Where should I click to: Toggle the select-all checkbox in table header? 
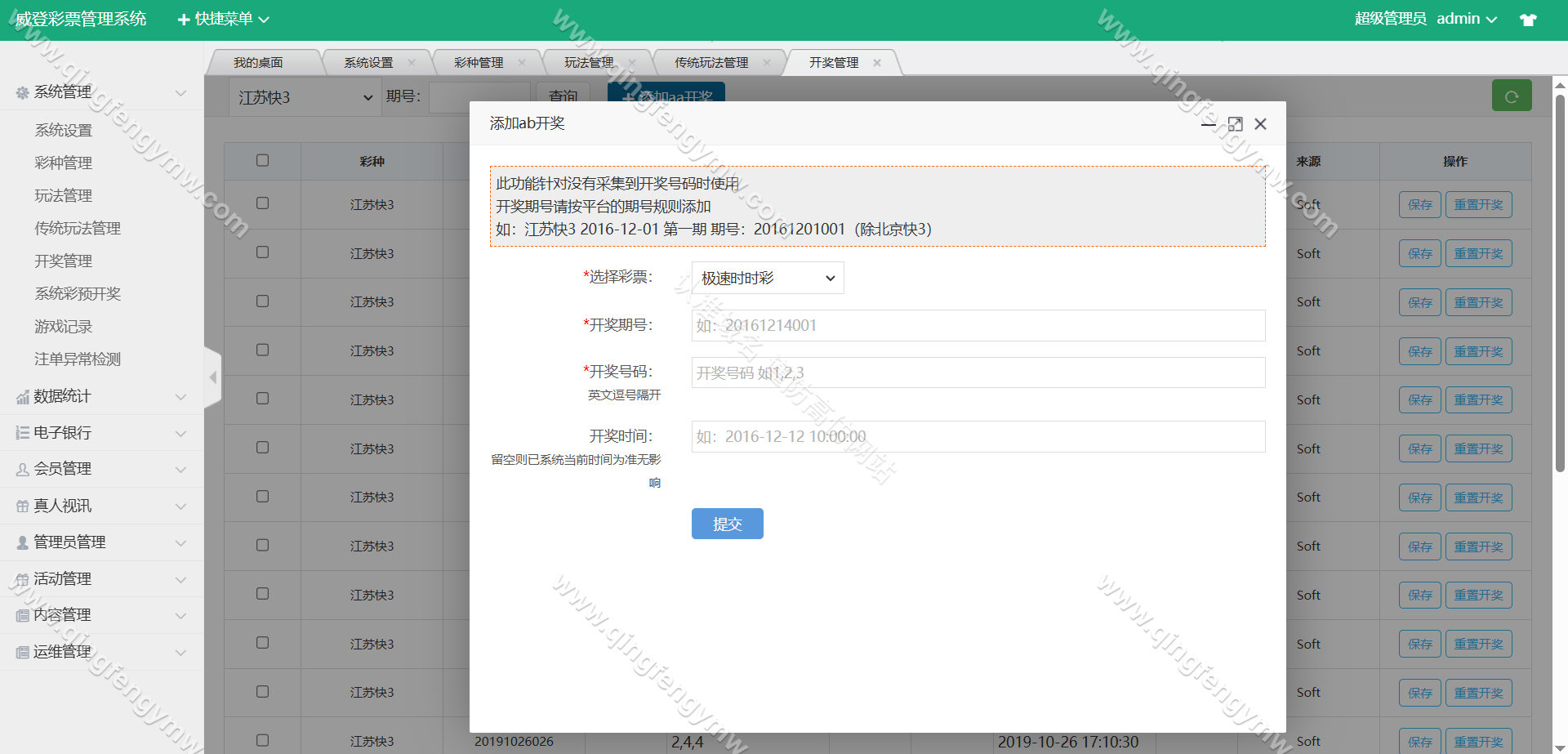[x=262, y=160]
